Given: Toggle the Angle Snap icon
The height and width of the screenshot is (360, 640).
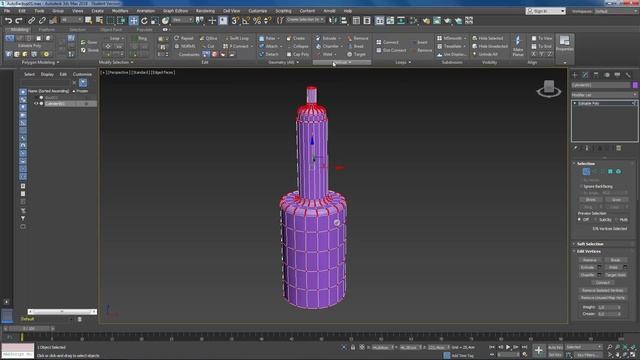Looking at the screenshot, I should tap(246, 20).
